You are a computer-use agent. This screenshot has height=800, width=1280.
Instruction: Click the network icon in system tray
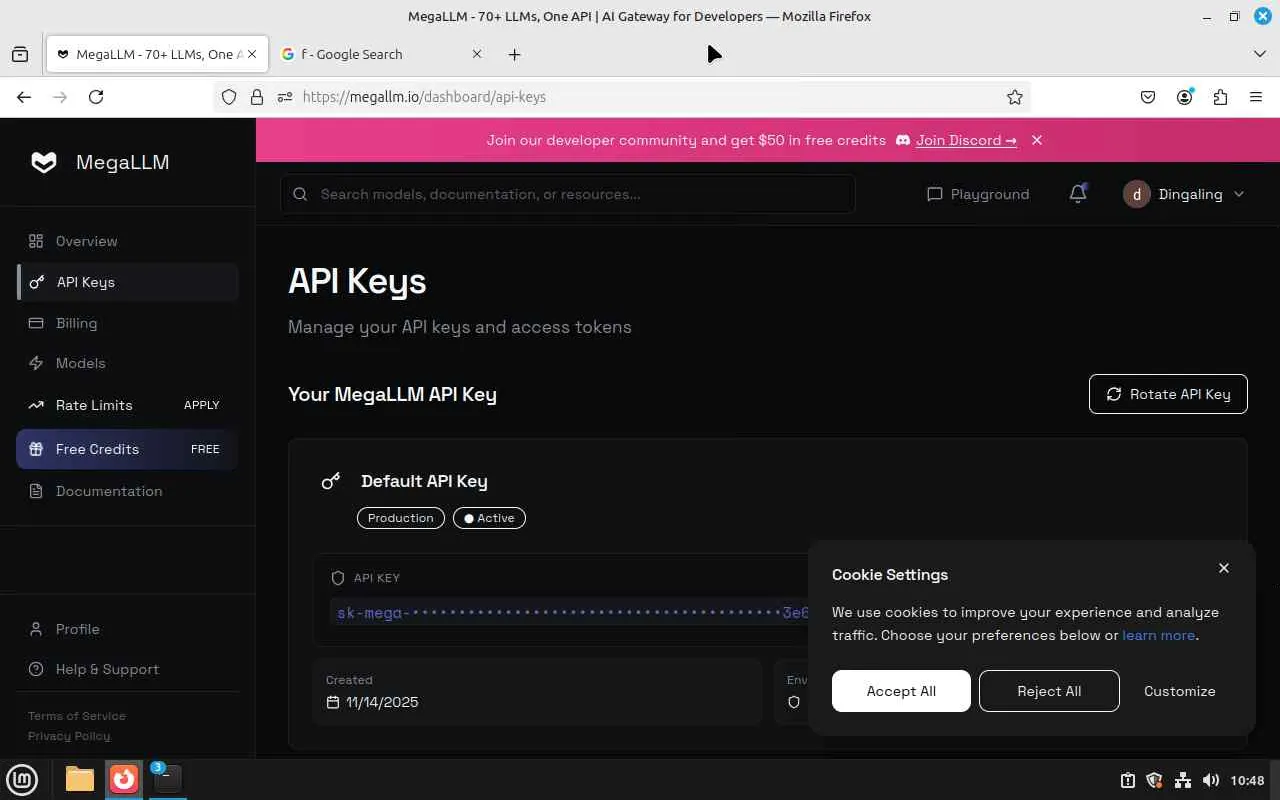click(x=1182, y=780)
